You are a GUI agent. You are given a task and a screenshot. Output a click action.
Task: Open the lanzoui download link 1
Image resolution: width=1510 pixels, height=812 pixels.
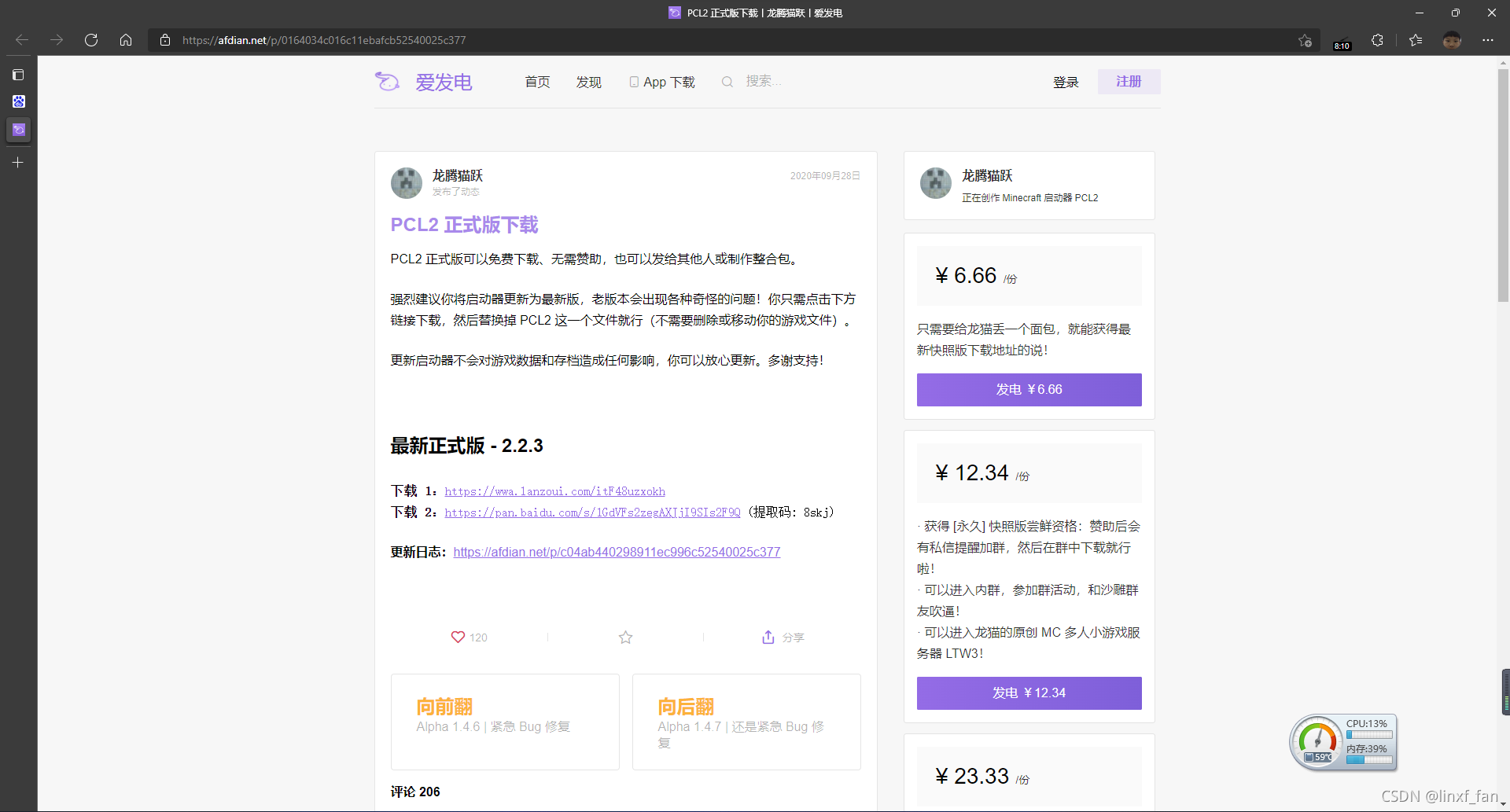pos(554,491)
